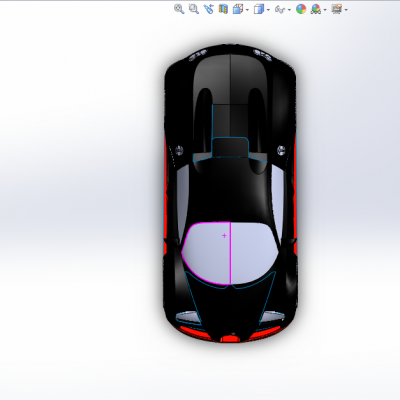This screenshot has width=400, height=400.
Task: Click the magenta plus marker on windshield
Action: (224, 235)
